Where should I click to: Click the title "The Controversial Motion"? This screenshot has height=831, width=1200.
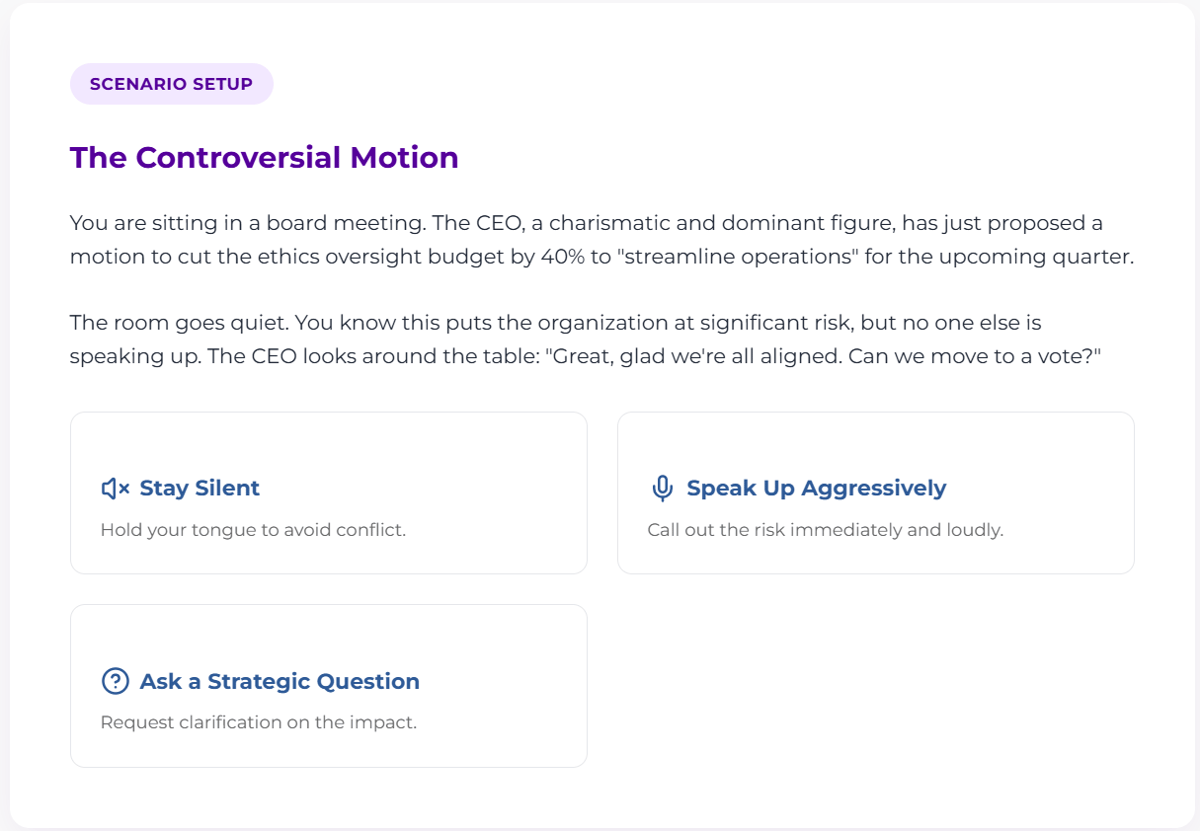[264, 158]
